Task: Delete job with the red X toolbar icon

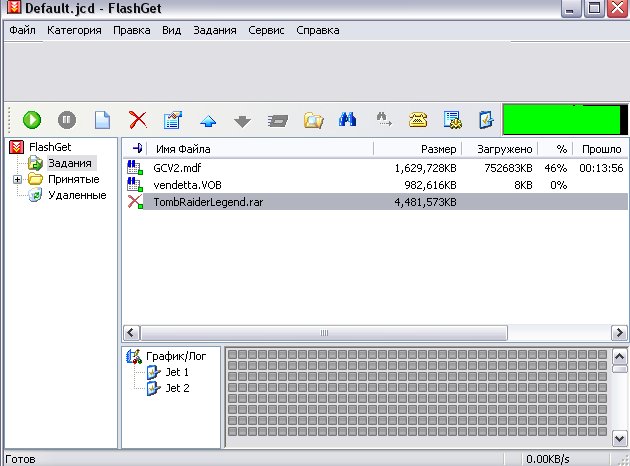Action: pyautogui.click(x=138, y=120)
